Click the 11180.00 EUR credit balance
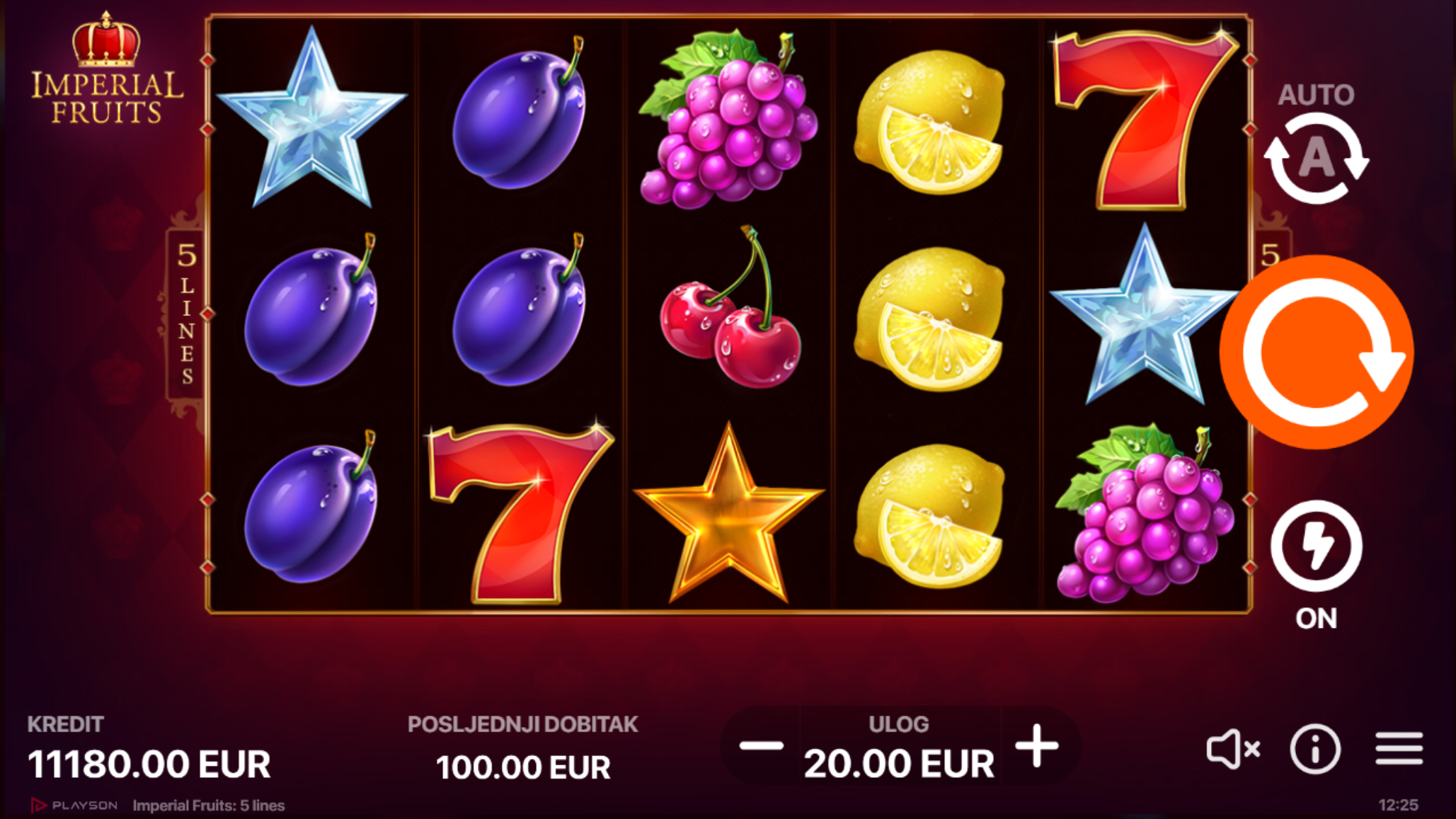 click(149, 765)
